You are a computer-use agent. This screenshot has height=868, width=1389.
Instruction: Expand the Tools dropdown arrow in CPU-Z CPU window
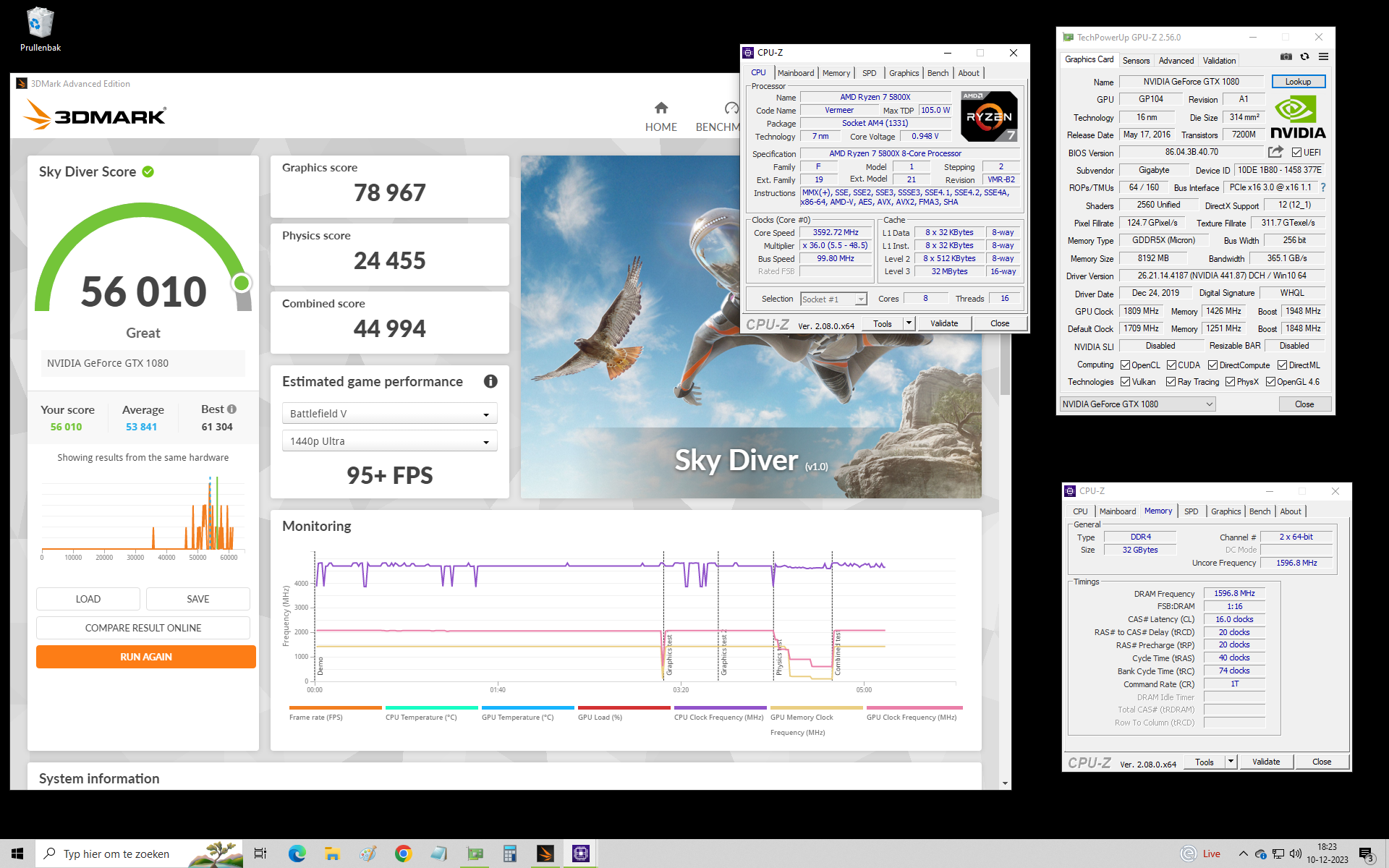[x=909, y=323]
